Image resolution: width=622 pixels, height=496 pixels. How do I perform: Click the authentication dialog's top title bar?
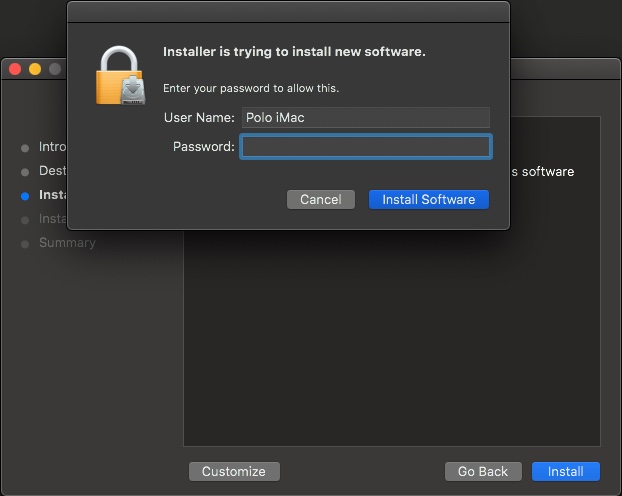[288, 11]
